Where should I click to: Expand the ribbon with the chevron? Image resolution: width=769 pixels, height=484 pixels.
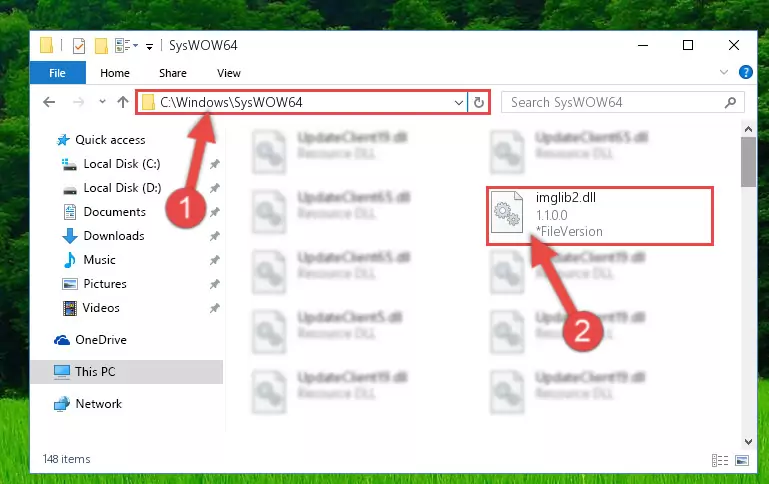pos(723,73)
